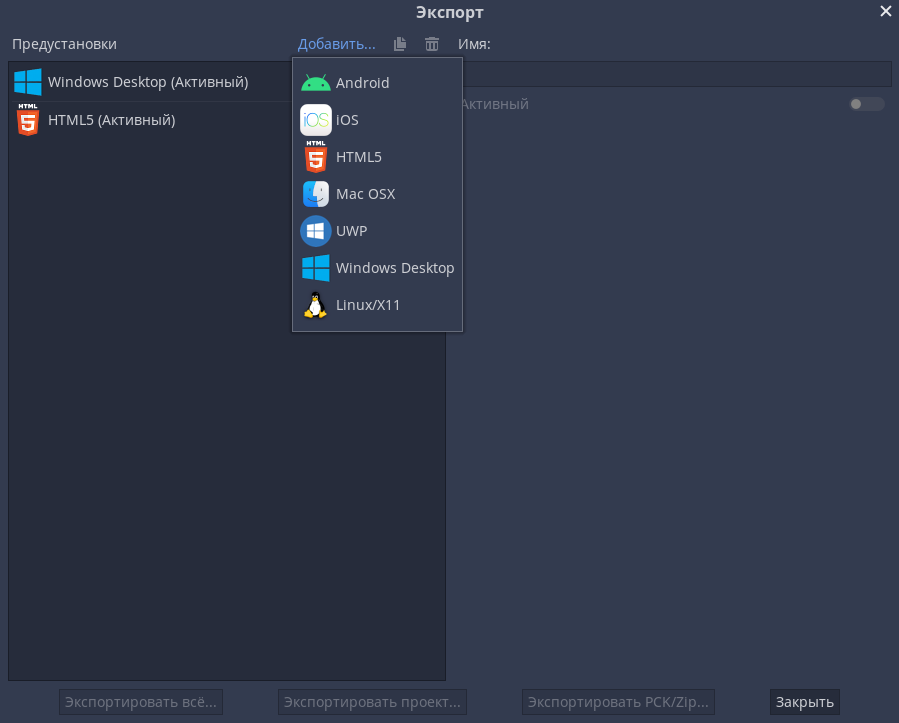
Task: Pick UWP from the platform list
Action: coord(377,230)
